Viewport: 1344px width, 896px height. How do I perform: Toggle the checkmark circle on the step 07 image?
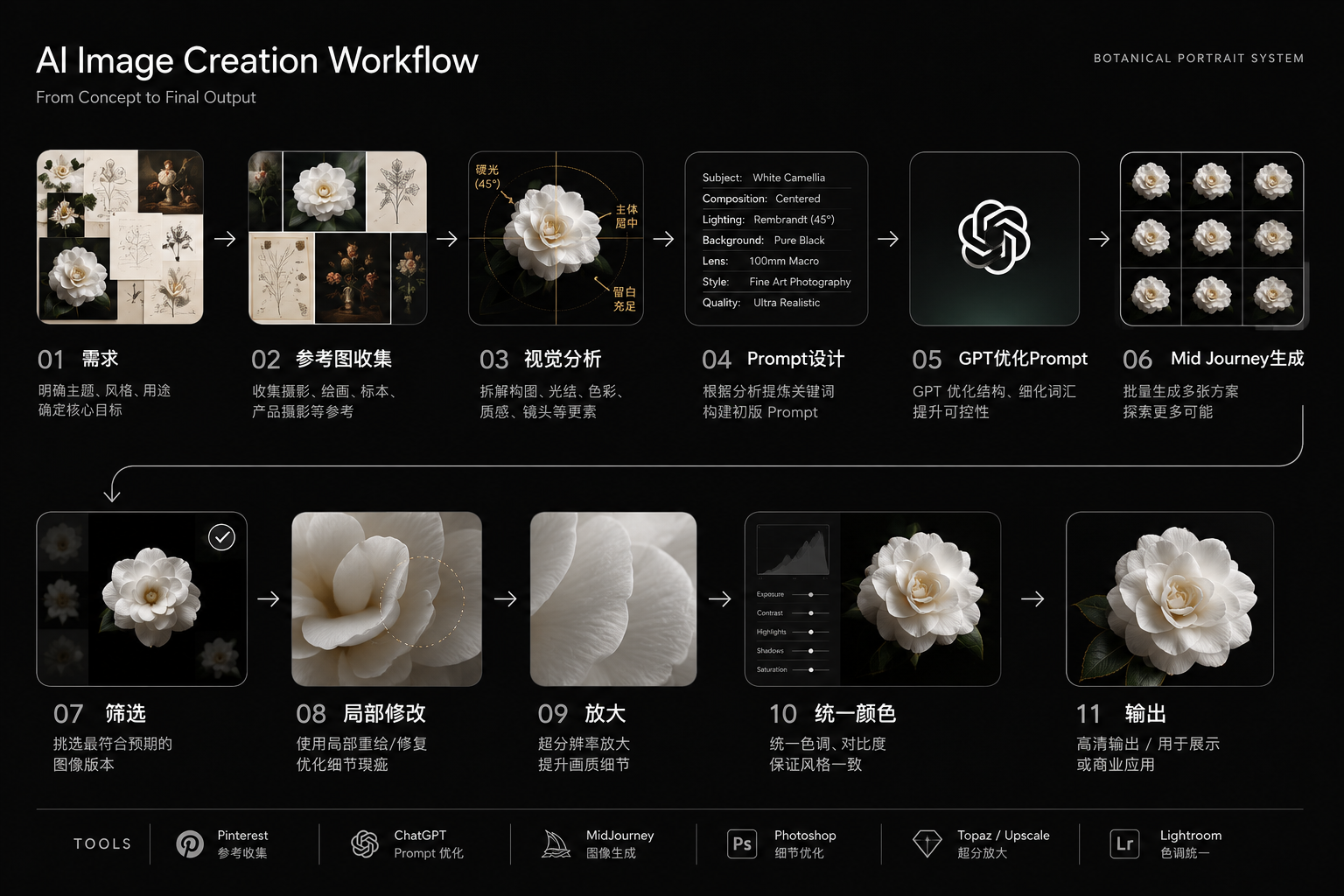[x=222, y=537]
